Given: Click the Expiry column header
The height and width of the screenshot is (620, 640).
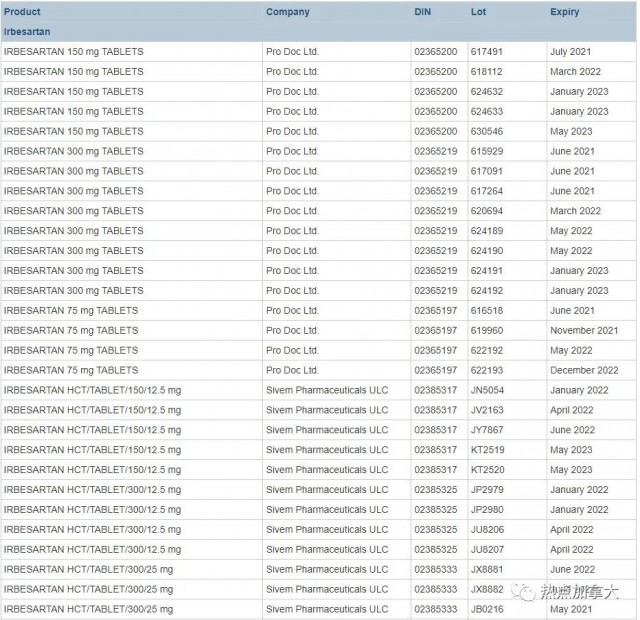Looking at the screenshot, I should click(x=564, y=12).
